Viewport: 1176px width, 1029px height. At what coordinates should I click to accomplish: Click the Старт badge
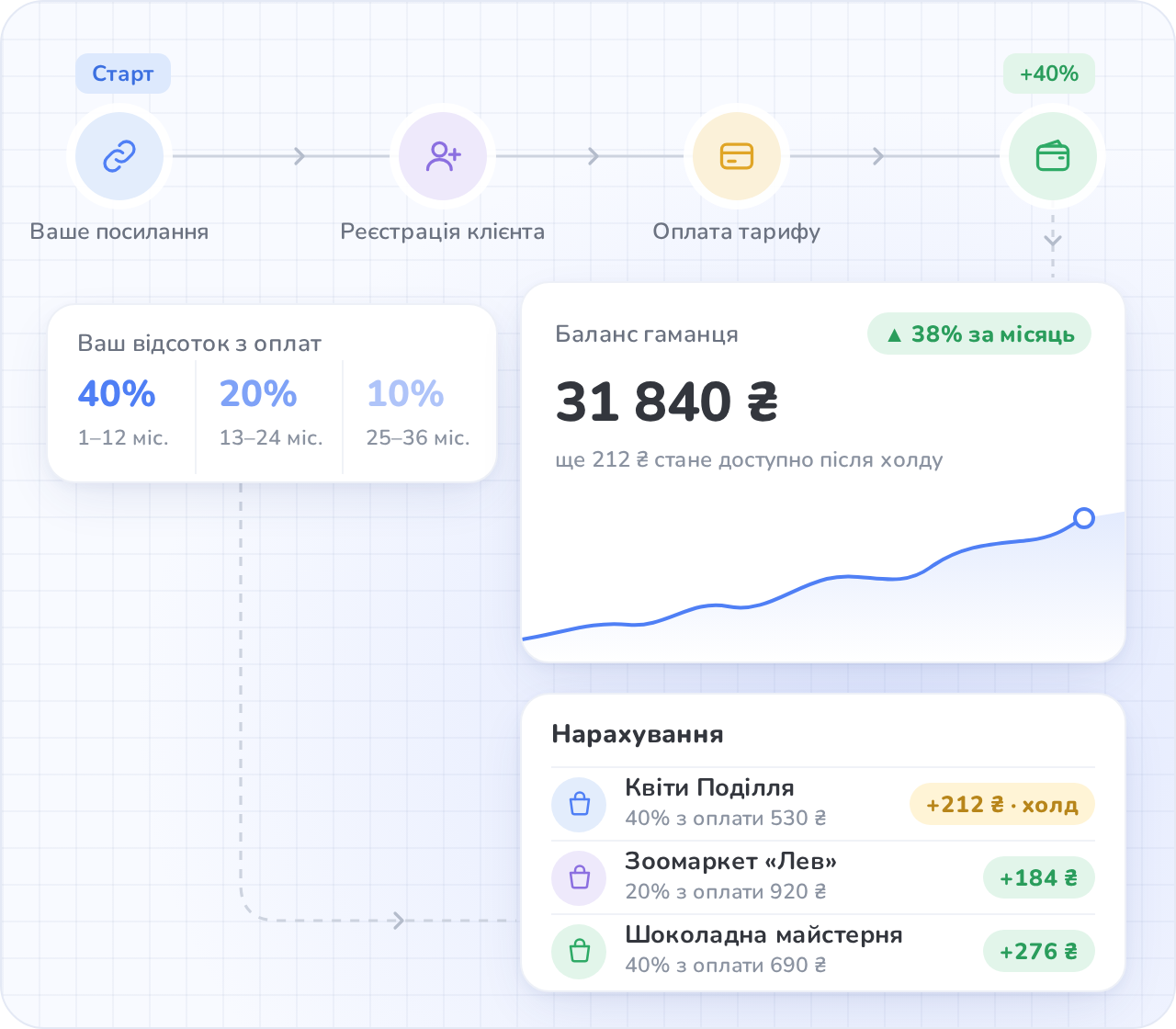(123, 73)
